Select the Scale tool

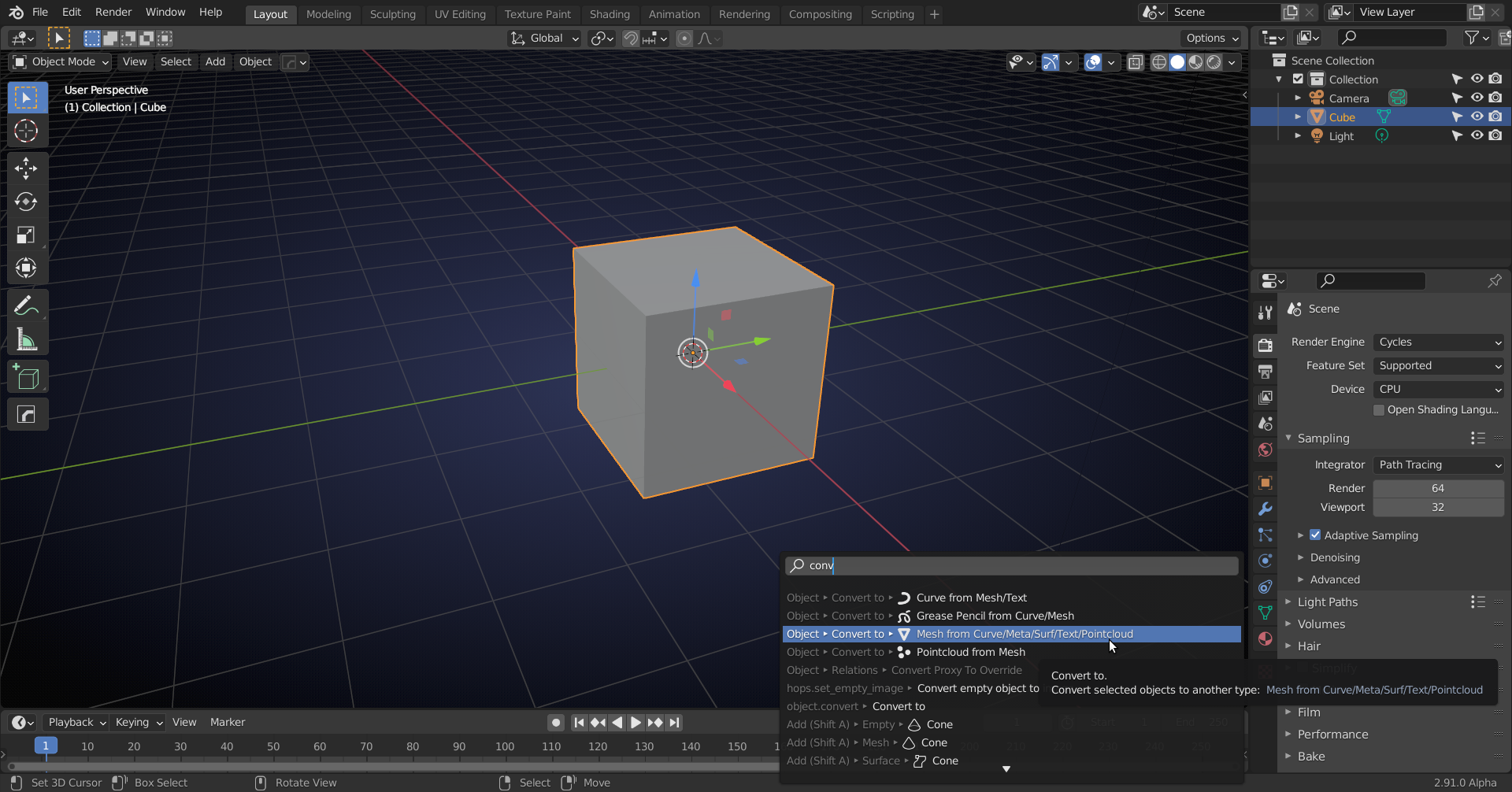(x=27, y=235)
